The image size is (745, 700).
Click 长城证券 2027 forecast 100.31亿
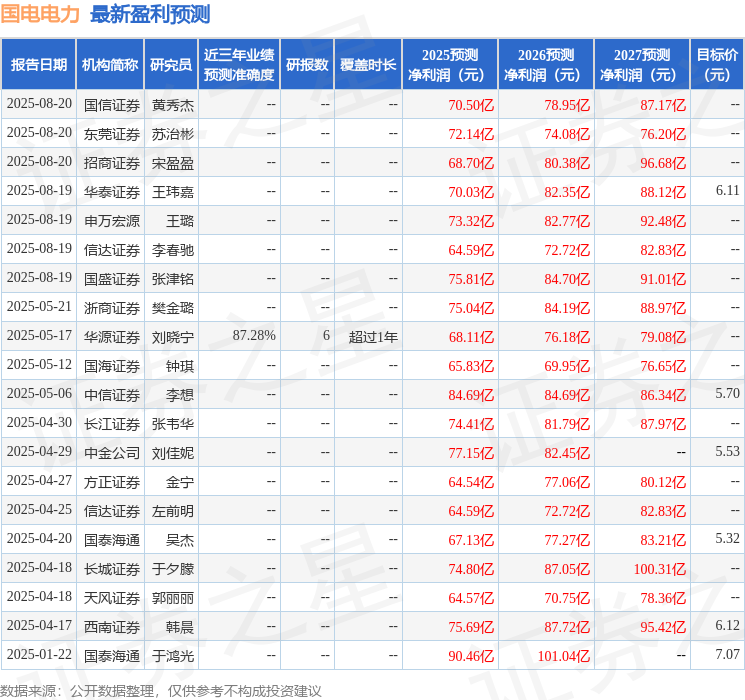click(659, 569)
